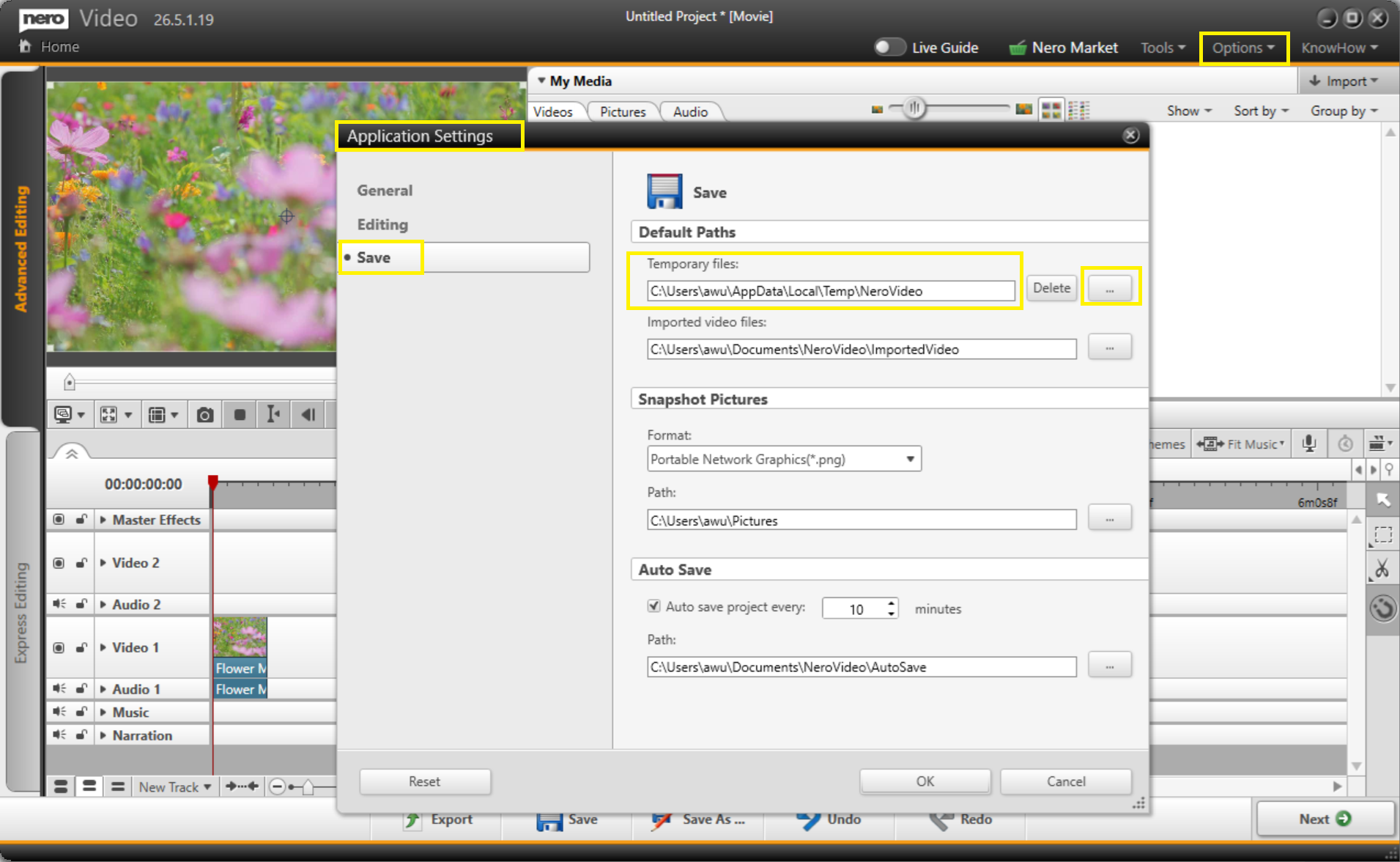Click the Nero Market basket icon
Screen dimensions: 1400x862
pos(1018,48)
